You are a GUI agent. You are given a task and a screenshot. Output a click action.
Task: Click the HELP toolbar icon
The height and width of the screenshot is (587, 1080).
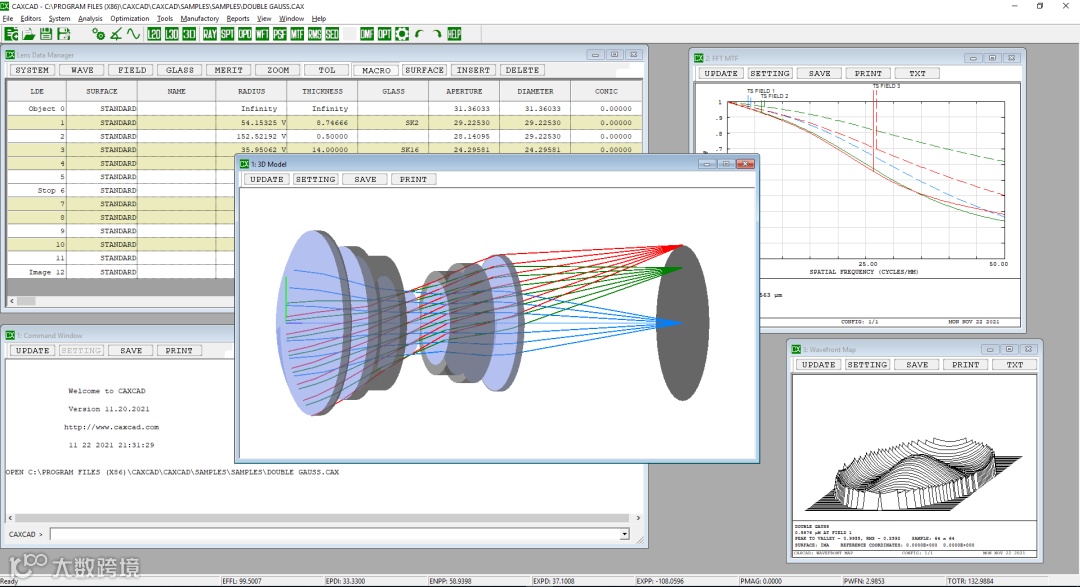pos(454,34)
